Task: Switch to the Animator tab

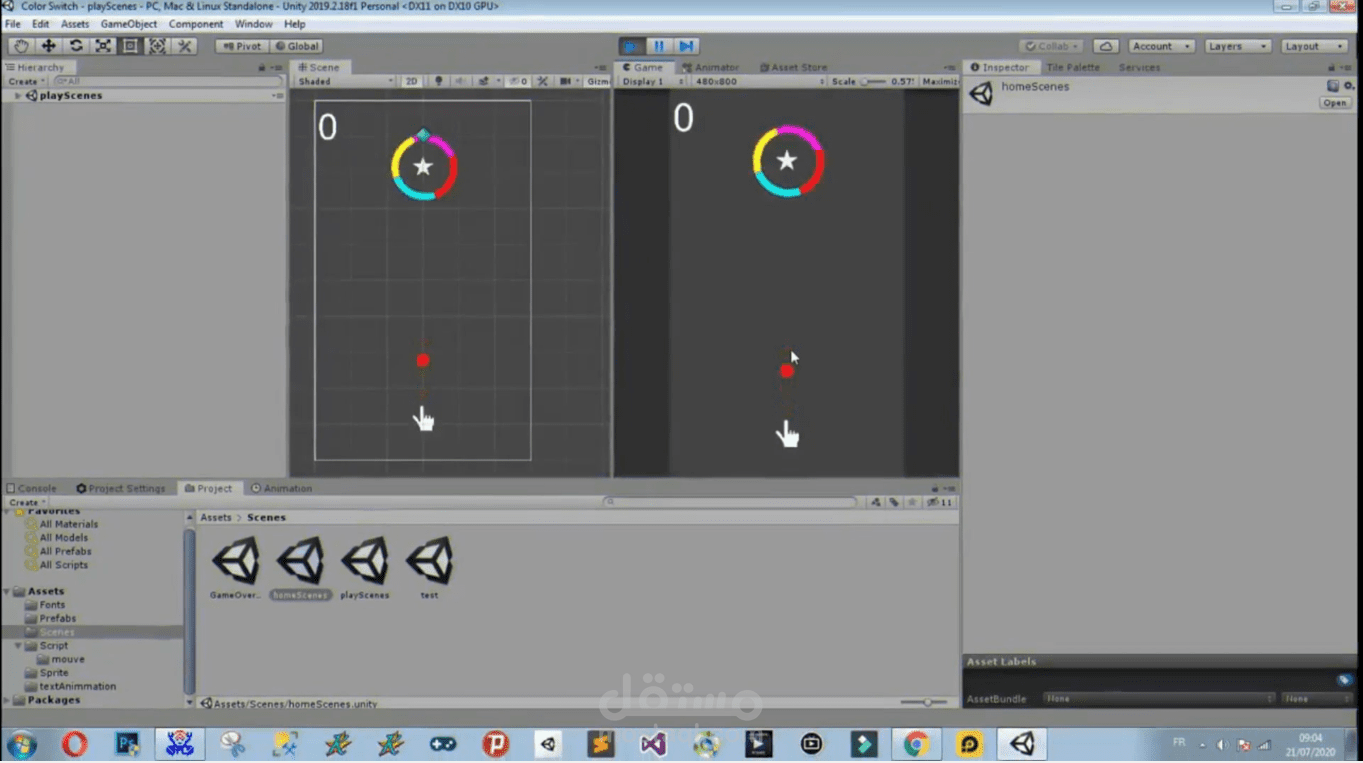Action: coord(710,67)
